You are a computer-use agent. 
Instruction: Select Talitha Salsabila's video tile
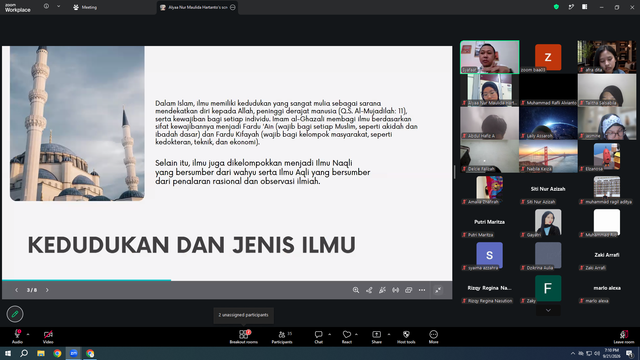pyautogui.click(x=607, y=90)
